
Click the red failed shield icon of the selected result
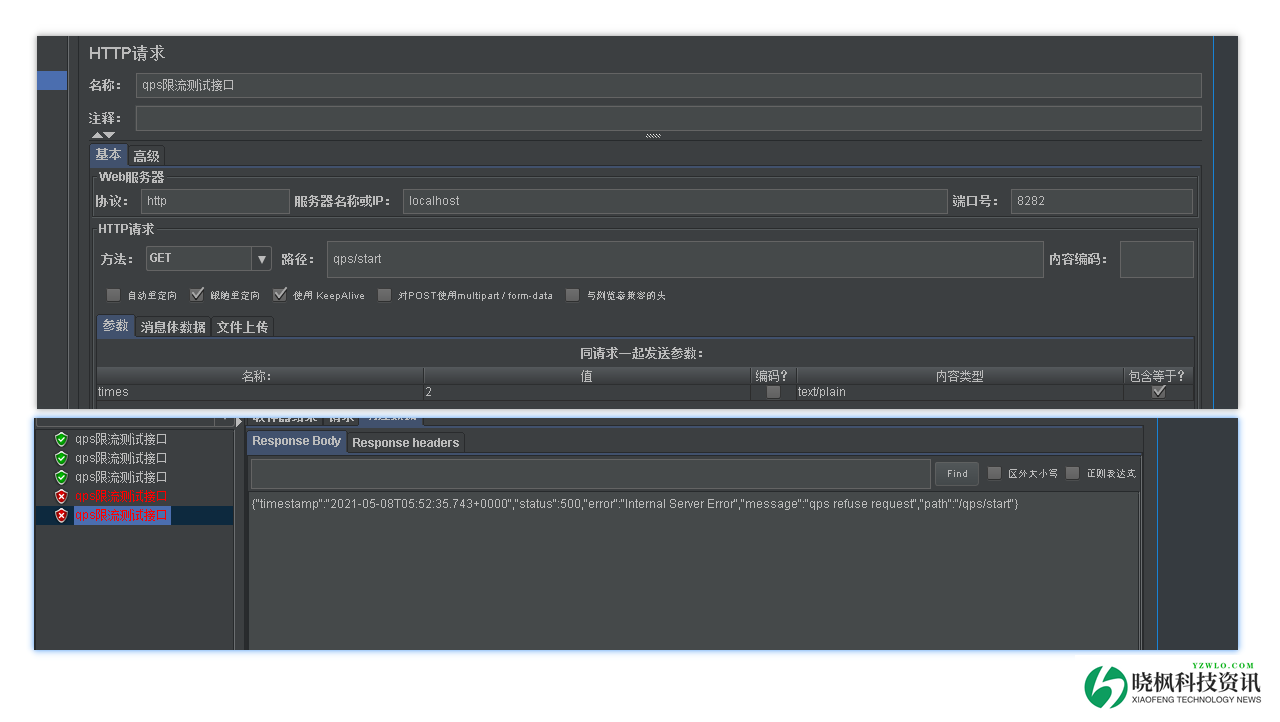(x=61, y=516)
